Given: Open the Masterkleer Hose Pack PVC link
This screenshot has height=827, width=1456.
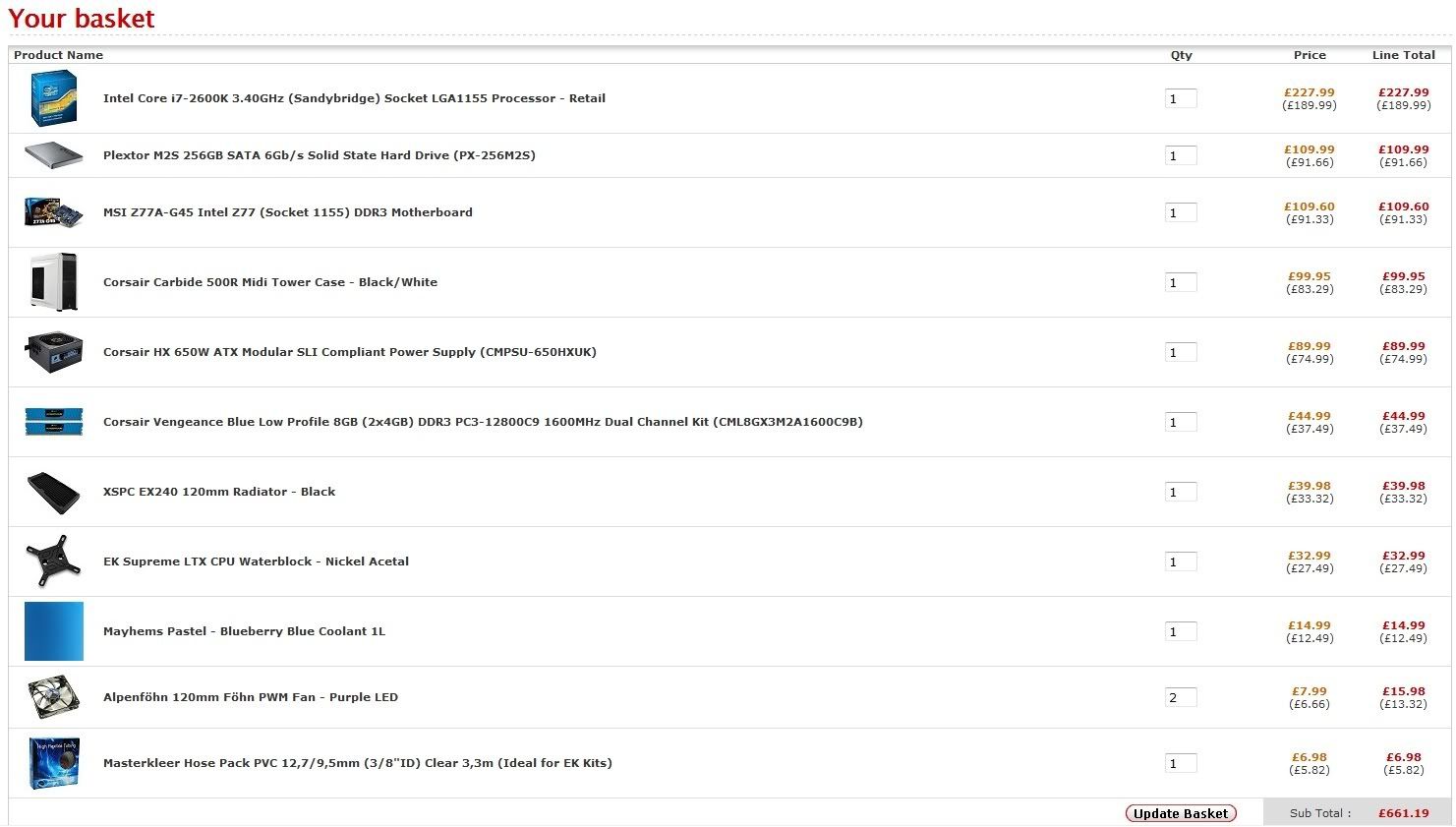Looking at the screenshot, I should tap(358, 763).
